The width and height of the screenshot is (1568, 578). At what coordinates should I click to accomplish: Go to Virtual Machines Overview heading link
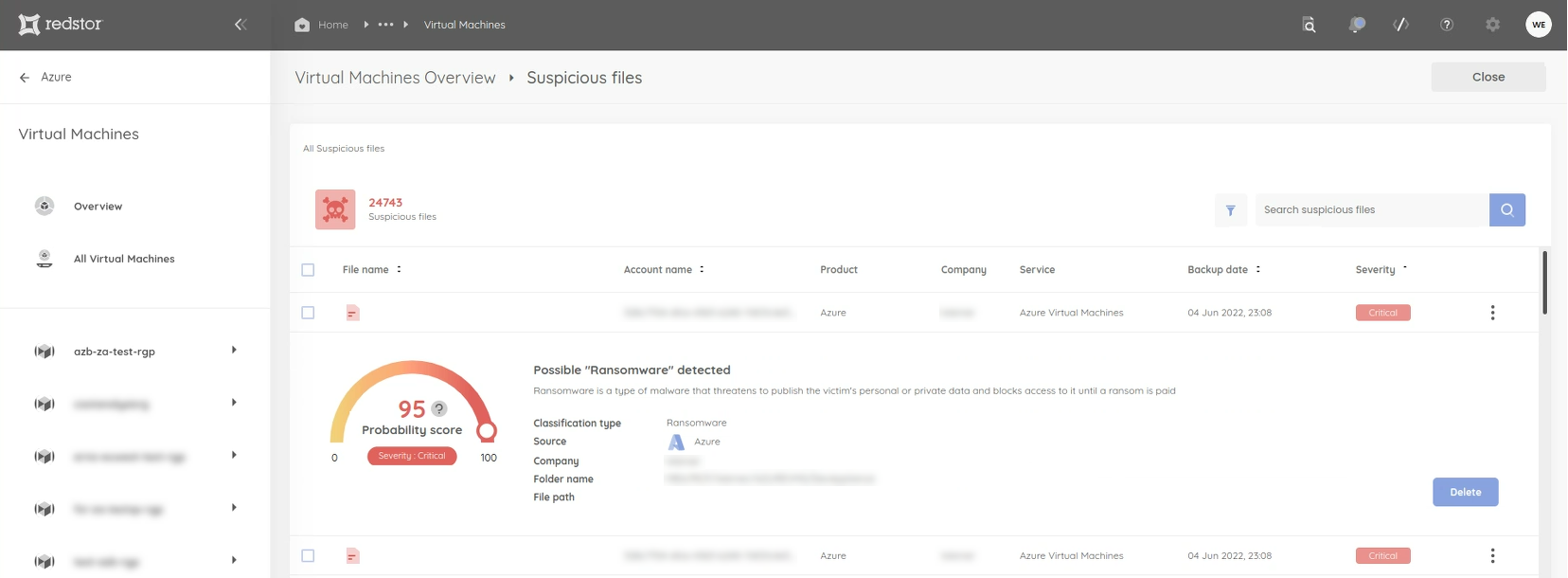coord(395,78)
